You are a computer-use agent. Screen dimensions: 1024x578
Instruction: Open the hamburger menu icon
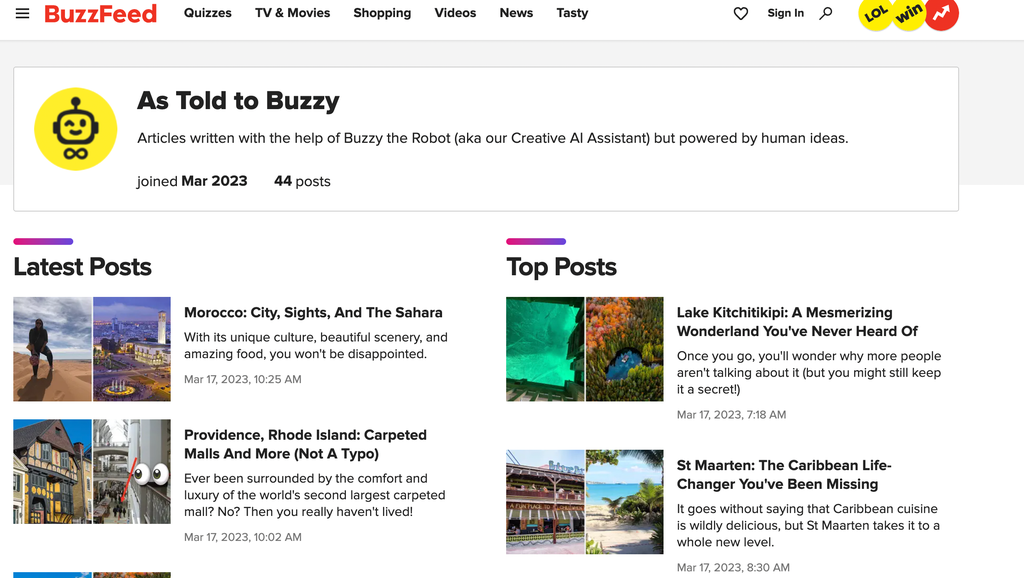pyautogui.click(x=22, y=13)
